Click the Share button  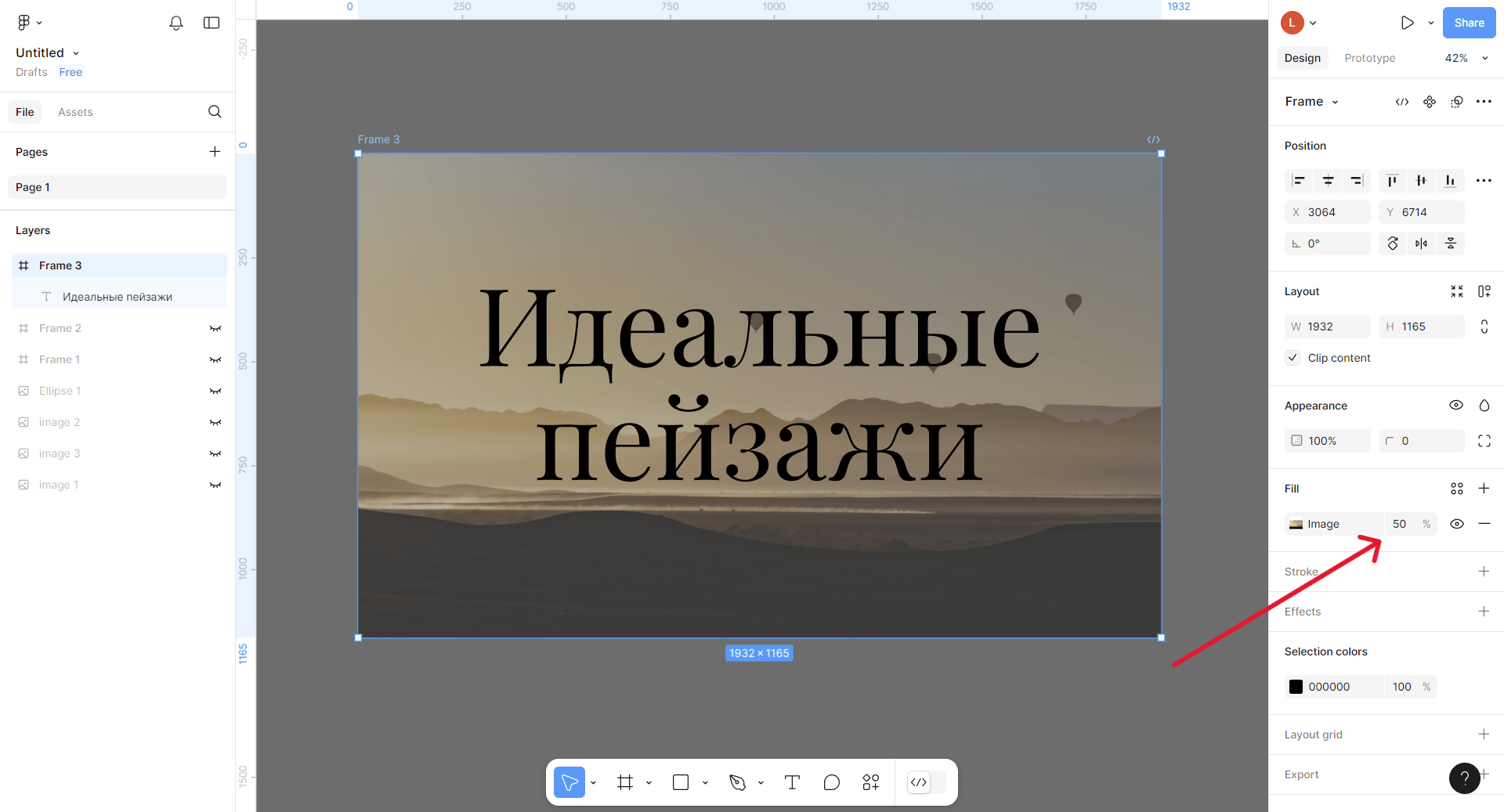[1469, 23]
